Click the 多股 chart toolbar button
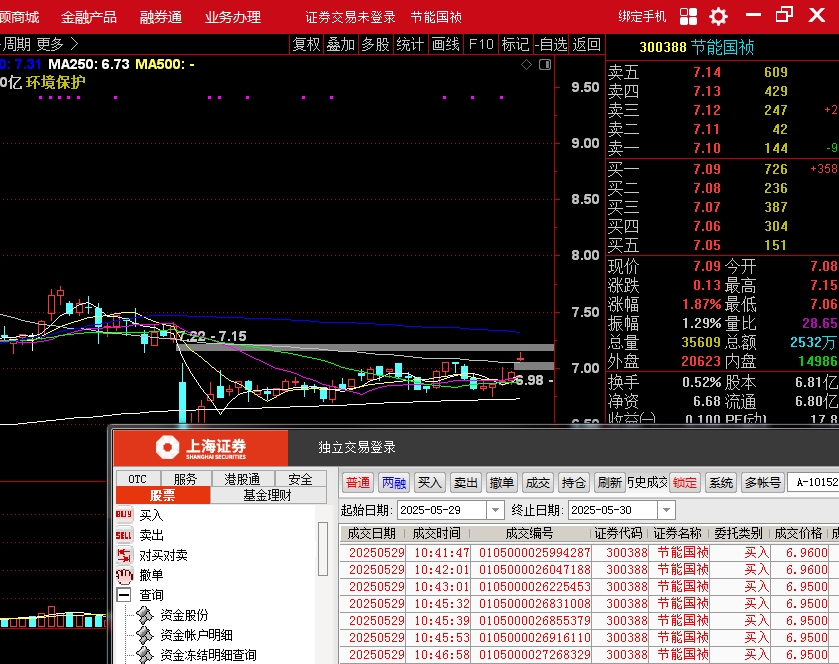Viewport: 839px width, 664px height. [x=375, y=44]
